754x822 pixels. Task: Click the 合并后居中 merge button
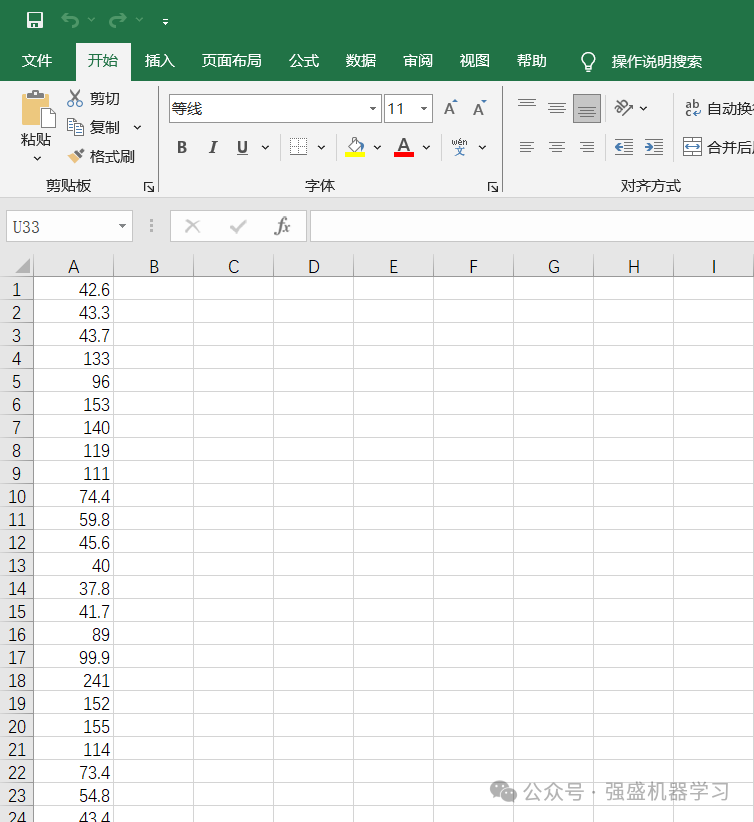click(x=718, y=147)
